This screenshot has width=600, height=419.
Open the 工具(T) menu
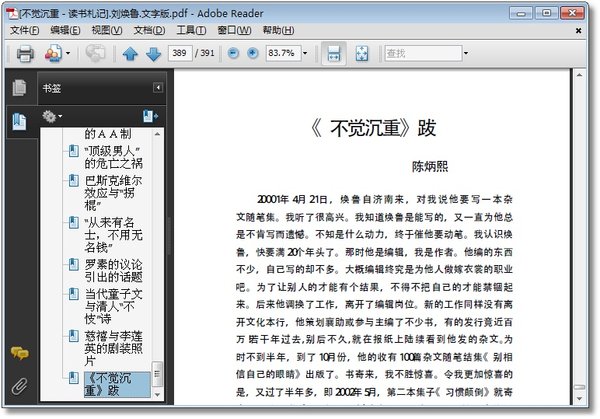(x=191, y=30)
